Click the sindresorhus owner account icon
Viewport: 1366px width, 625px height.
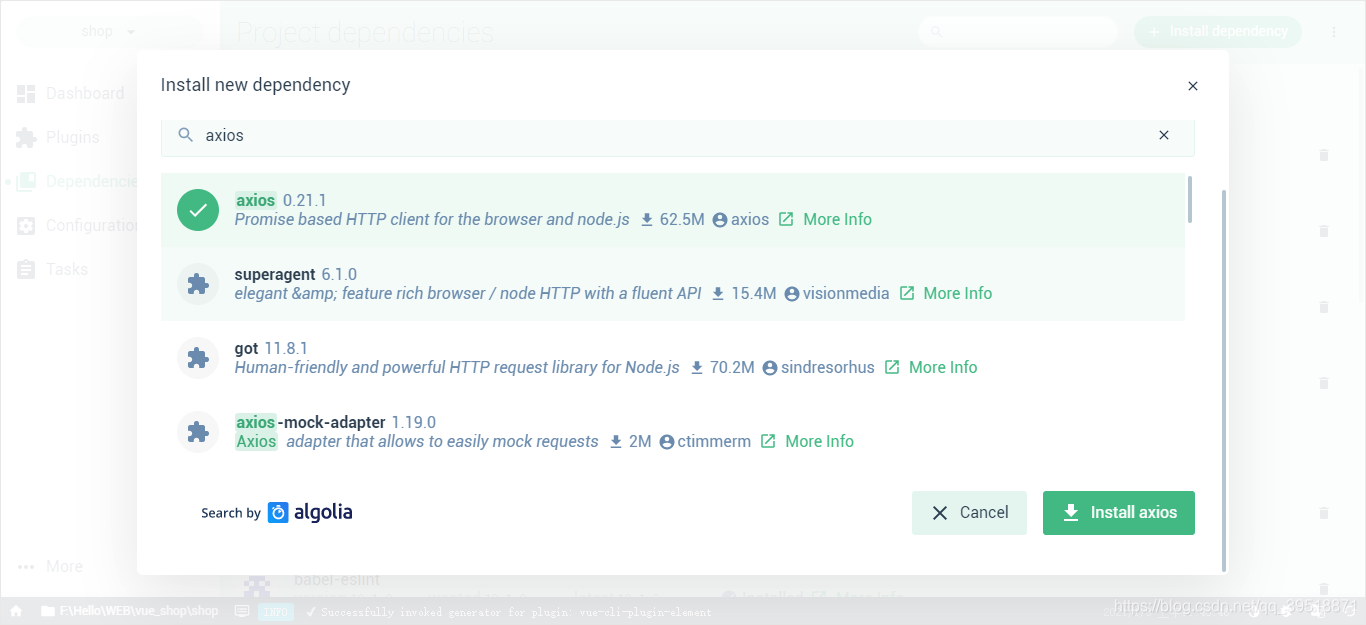(x=770, y=367)
